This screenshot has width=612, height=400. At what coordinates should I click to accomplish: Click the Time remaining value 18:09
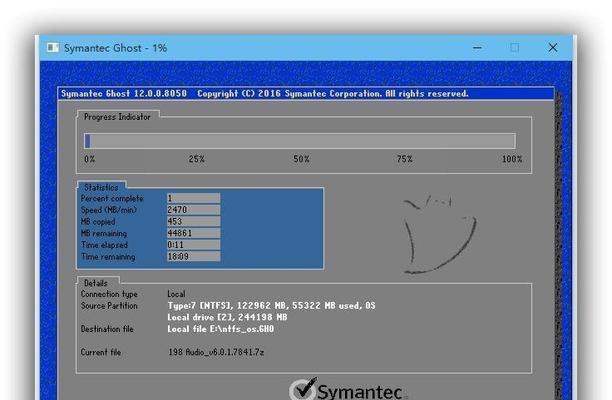[193, 256]
